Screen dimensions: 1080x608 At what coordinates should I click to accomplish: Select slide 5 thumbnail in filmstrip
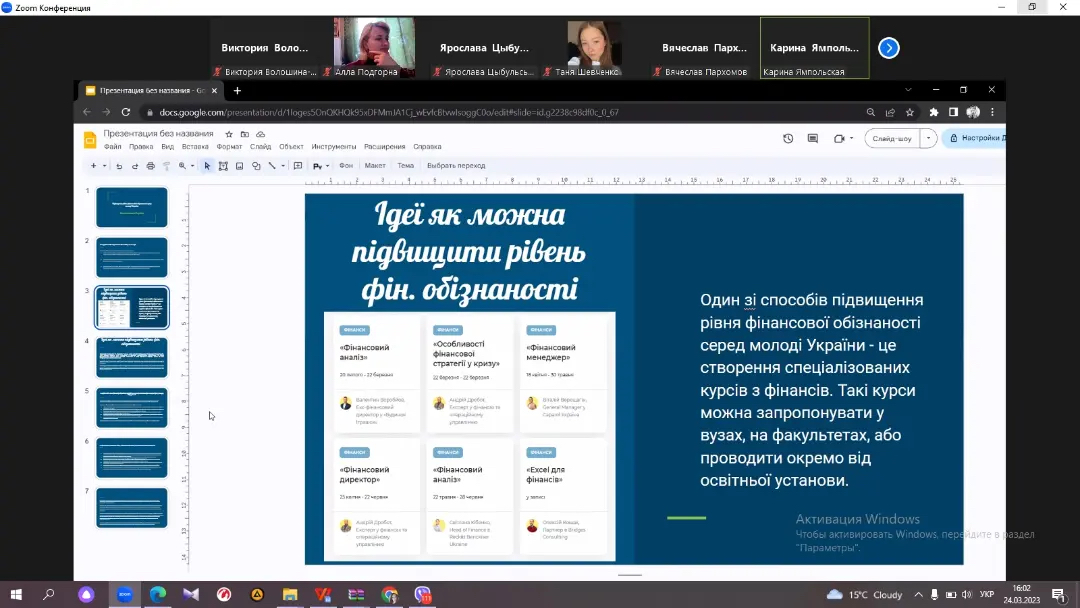pyautogui.click(x=131, y=408)
